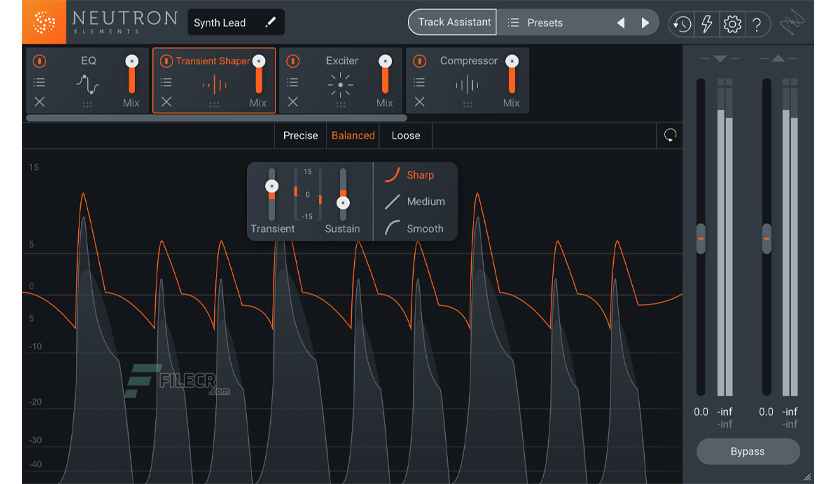Select the Compressor waveform icon
Image resolution: width=836 pixels, height=484 pixels.
point(467,84)
